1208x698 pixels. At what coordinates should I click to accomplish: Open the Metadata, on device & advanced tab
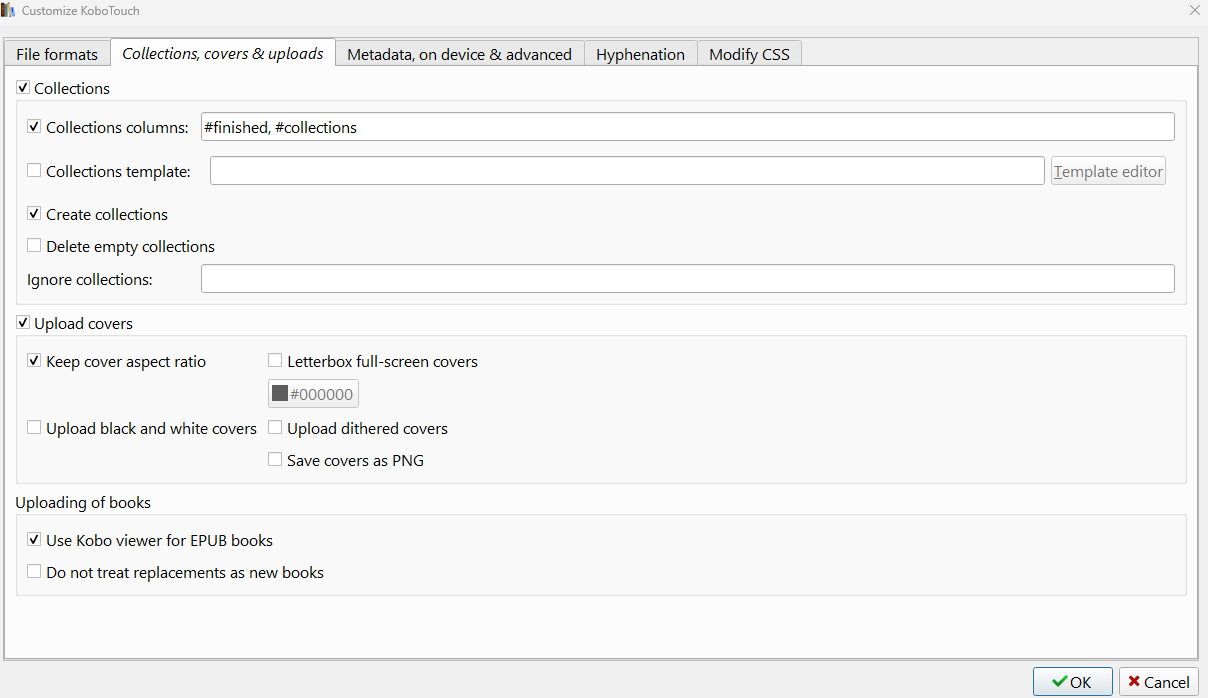click(459, 54)
